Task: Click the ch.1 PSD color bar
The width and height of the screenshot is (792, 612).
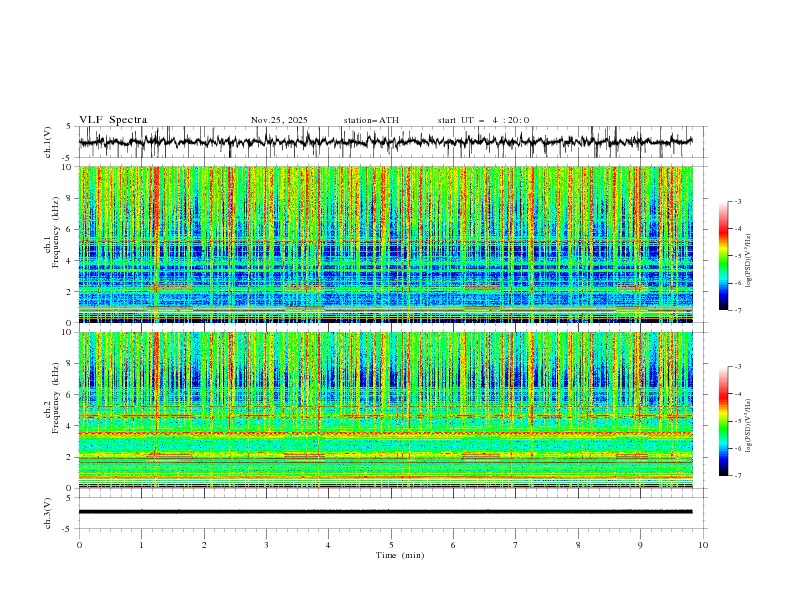Action: 723,255
